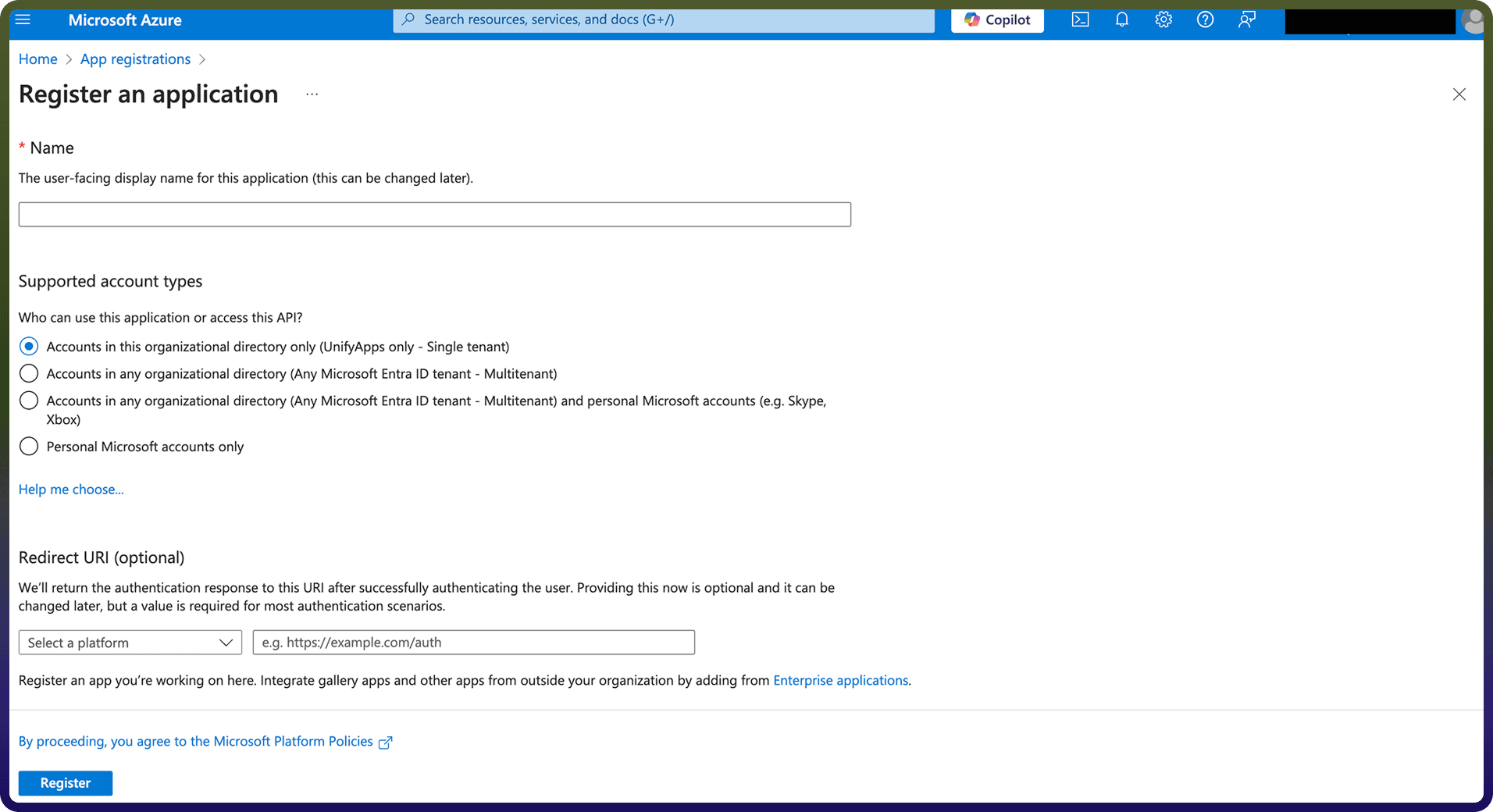The height and width of the screenshot is (812, 1493).
Task: Open the more options ellipsis
Action: point(312,94)
